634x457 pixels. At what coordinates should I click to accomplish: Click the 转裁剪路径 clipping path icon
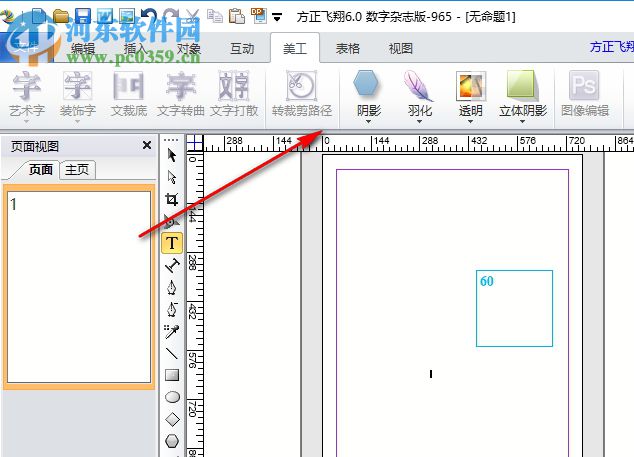pyautogui.click(x=301, y=85)
